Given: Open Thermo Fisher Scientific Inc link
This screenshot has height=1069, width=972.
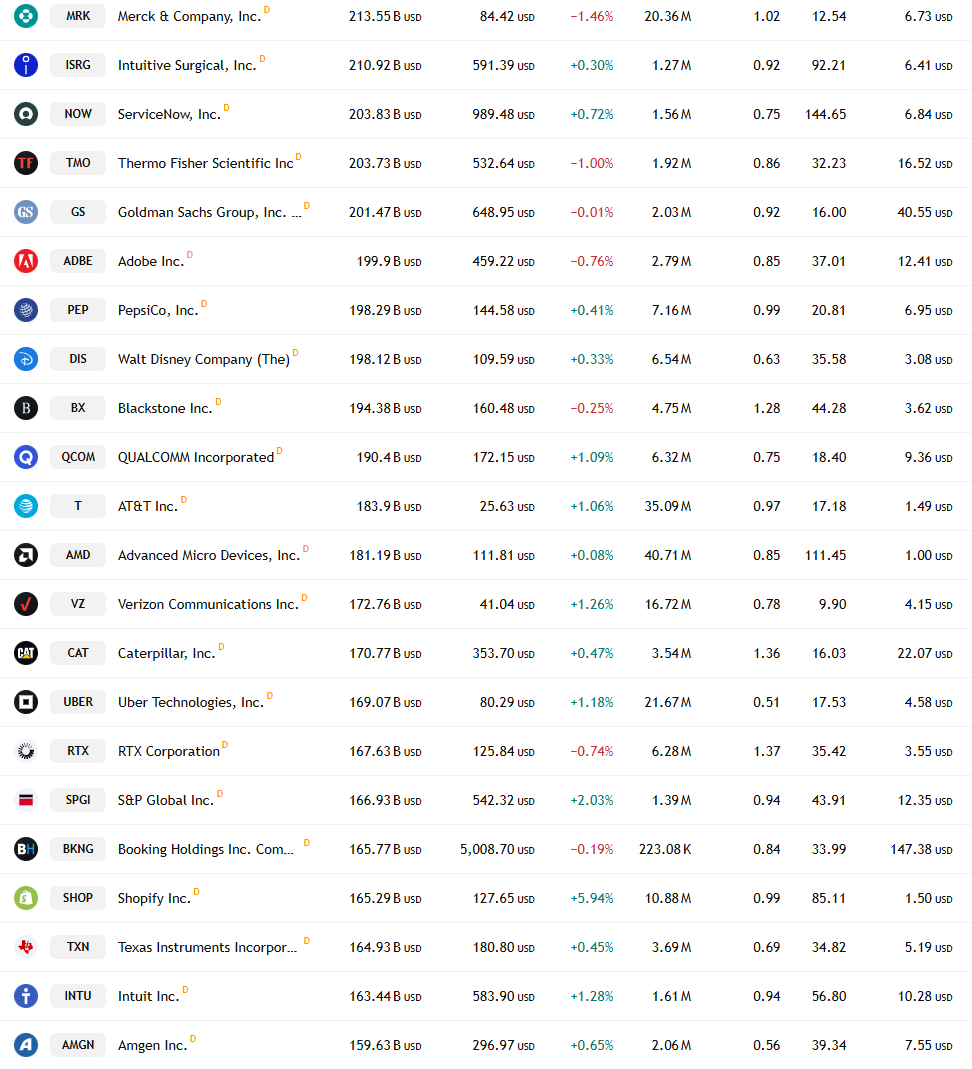Looking at the screenshot, I should [205, 164].
